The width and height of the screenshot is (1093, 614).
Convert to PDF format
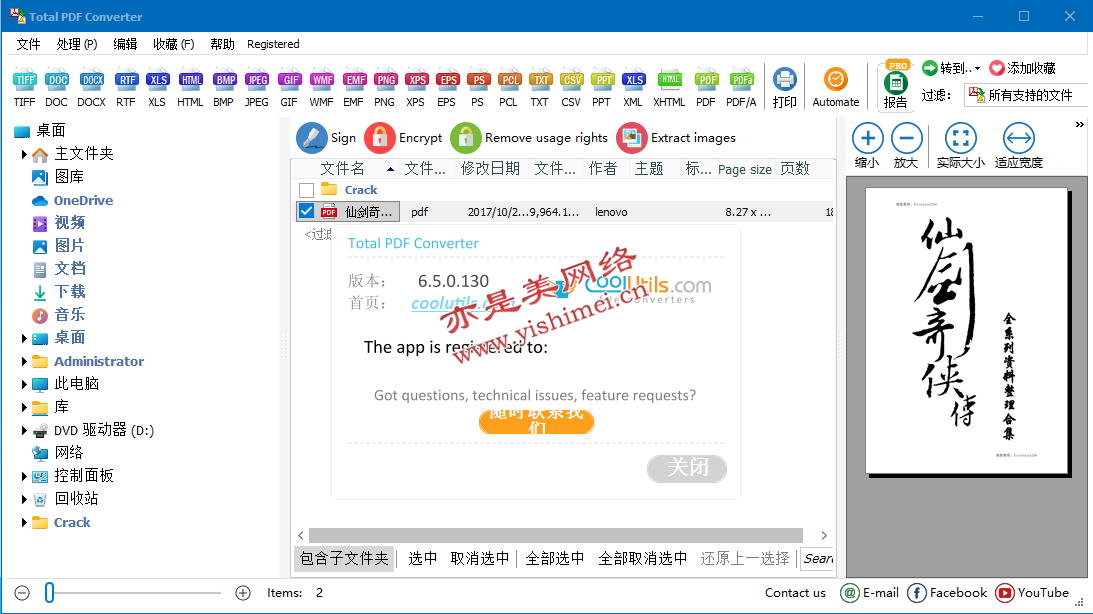[x=706, y=89]
